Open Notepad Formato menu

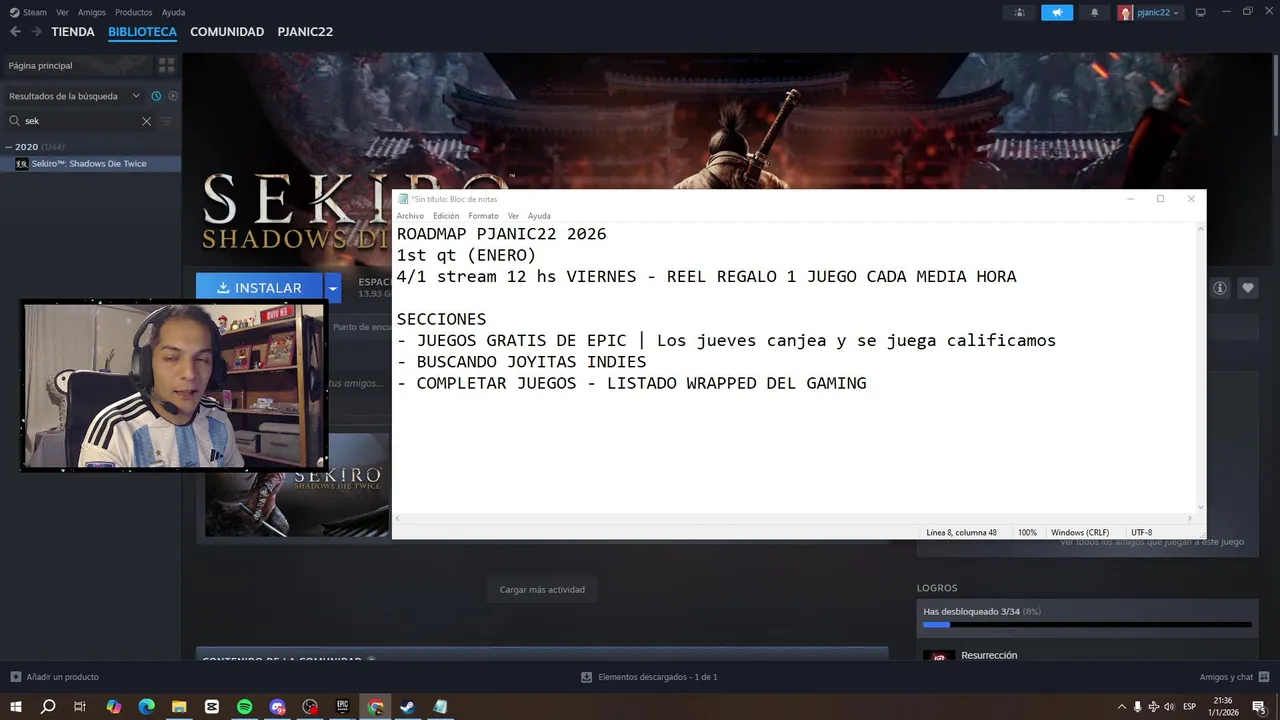(483, 216)
